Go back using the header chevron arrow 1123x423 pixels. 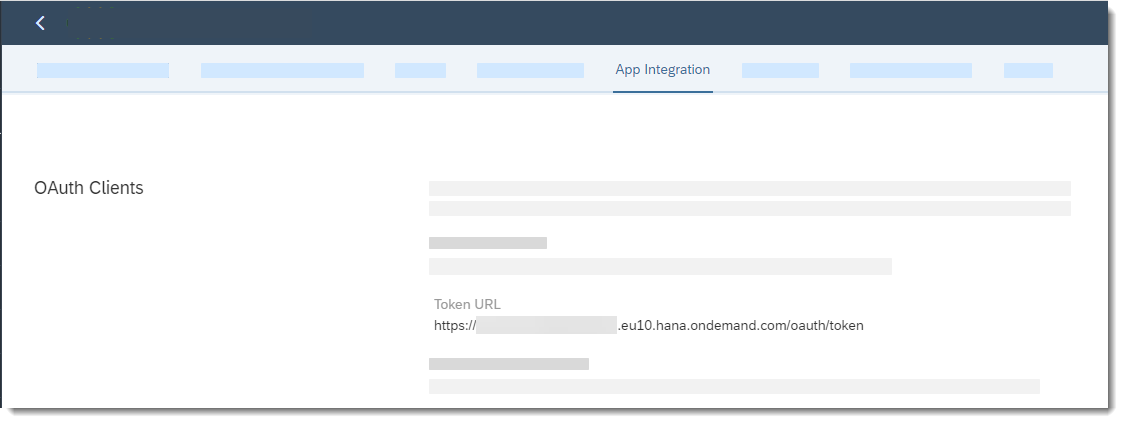[40, 23]
